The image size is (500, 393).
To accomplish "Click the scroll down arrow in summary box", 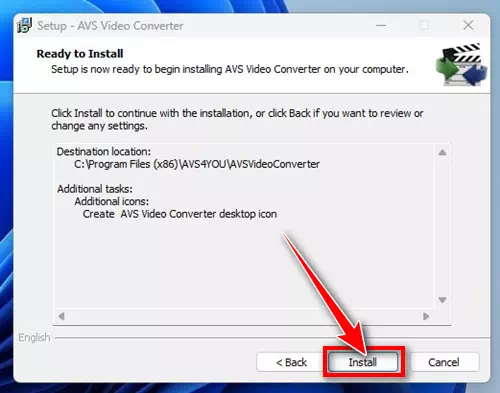I will coord(442,300).
